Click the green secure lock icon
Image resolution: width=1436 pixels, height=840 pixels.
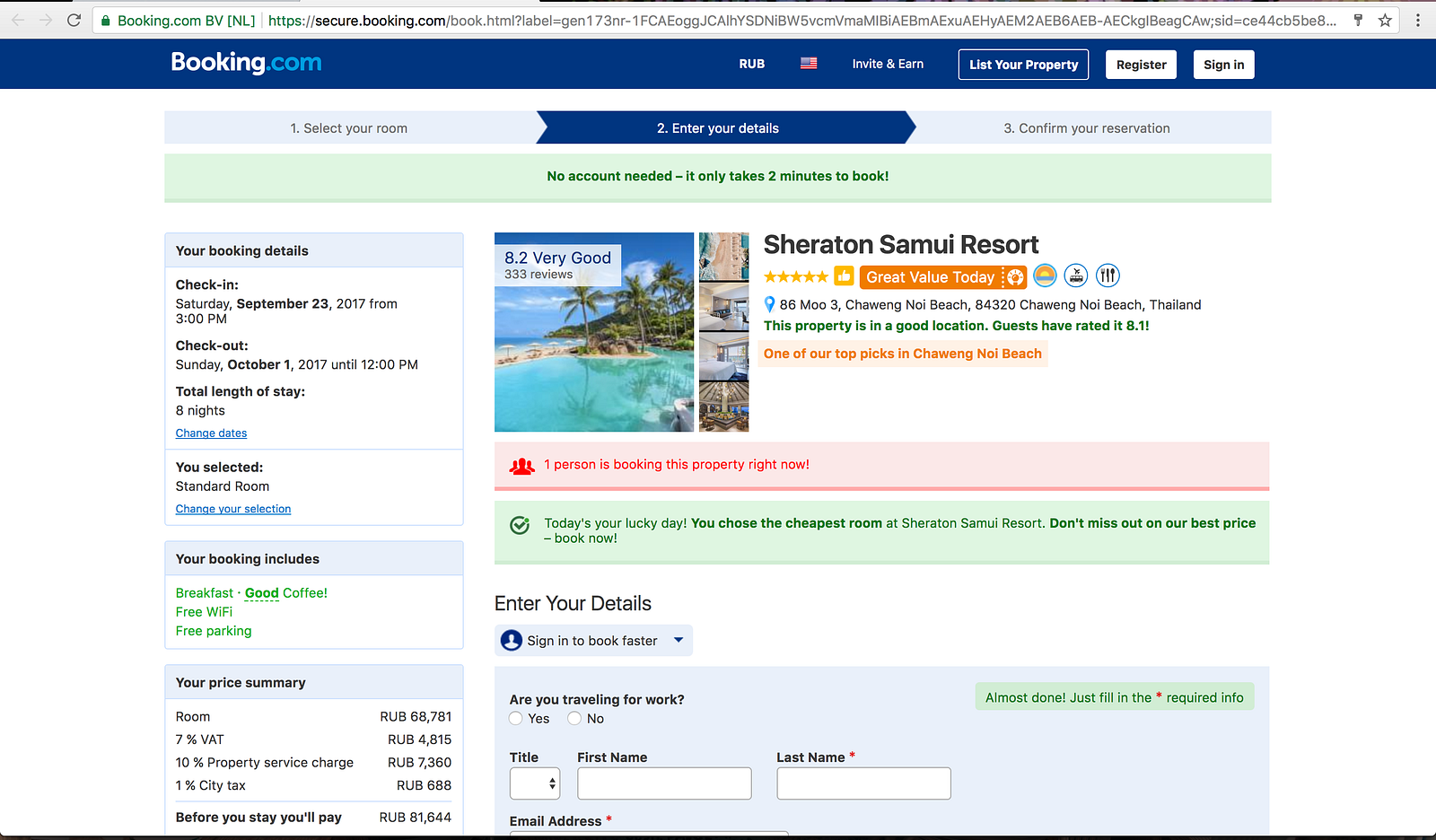106,21
